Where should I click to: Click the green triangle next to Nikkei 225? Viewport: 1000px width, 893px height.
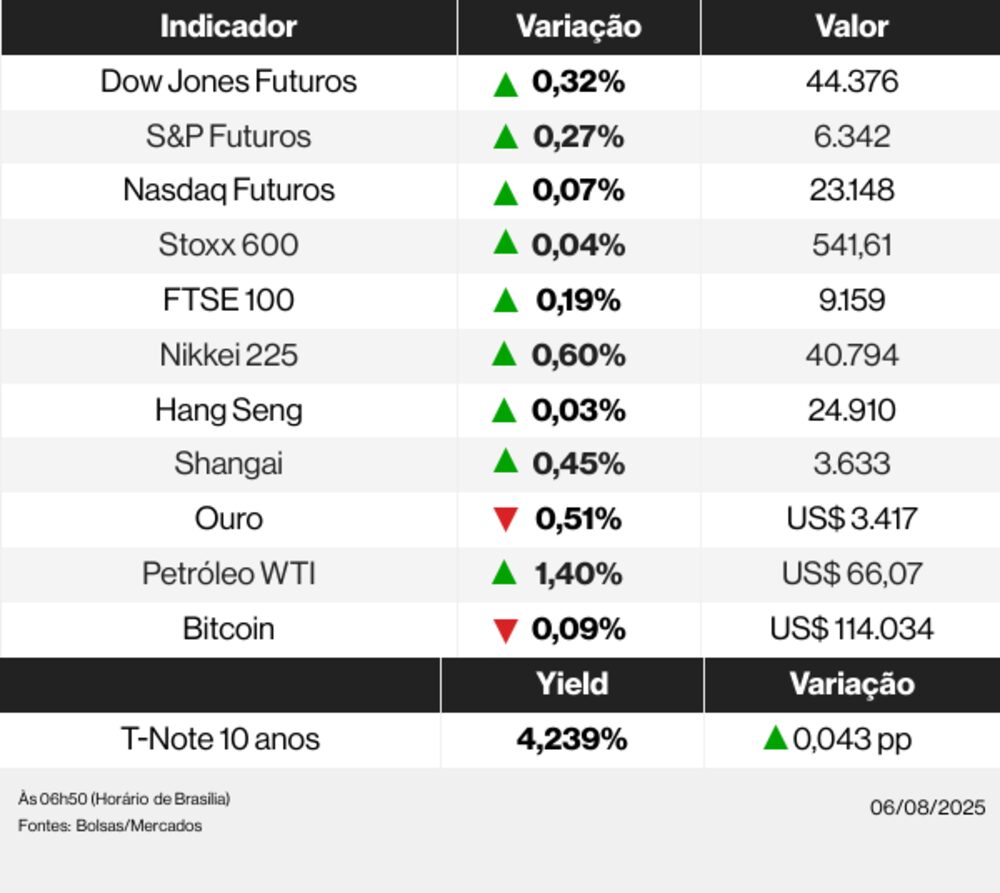pos(505,354)
